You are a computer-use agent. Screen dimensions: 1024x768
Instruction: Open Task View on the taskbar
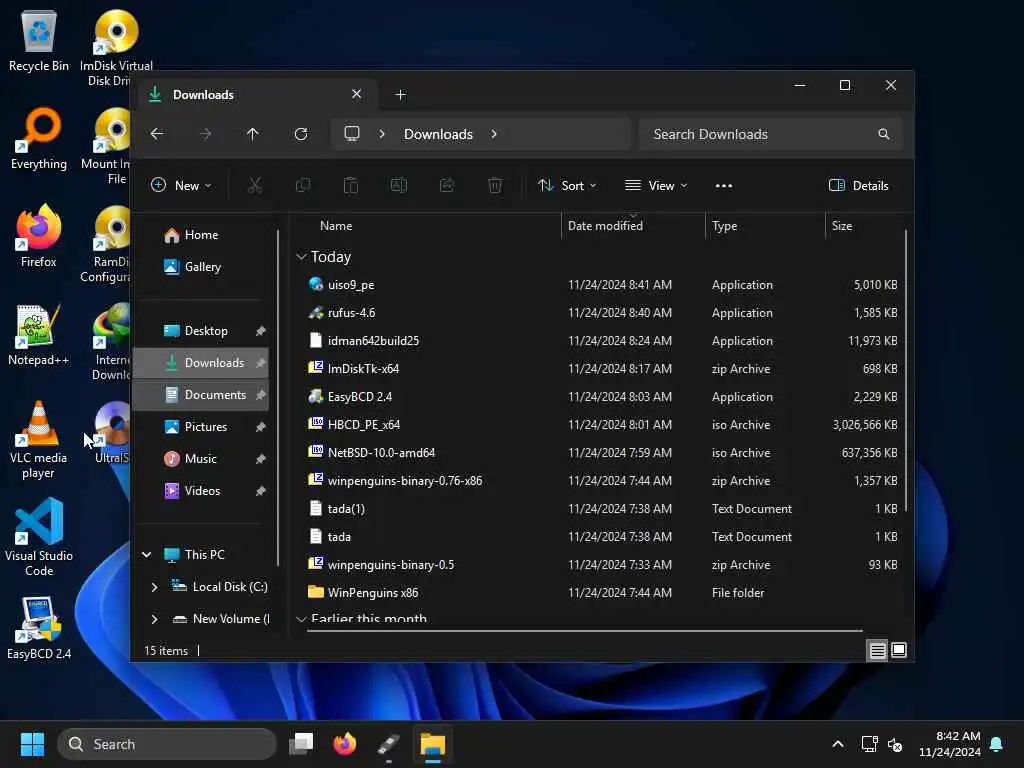point(301,744)
